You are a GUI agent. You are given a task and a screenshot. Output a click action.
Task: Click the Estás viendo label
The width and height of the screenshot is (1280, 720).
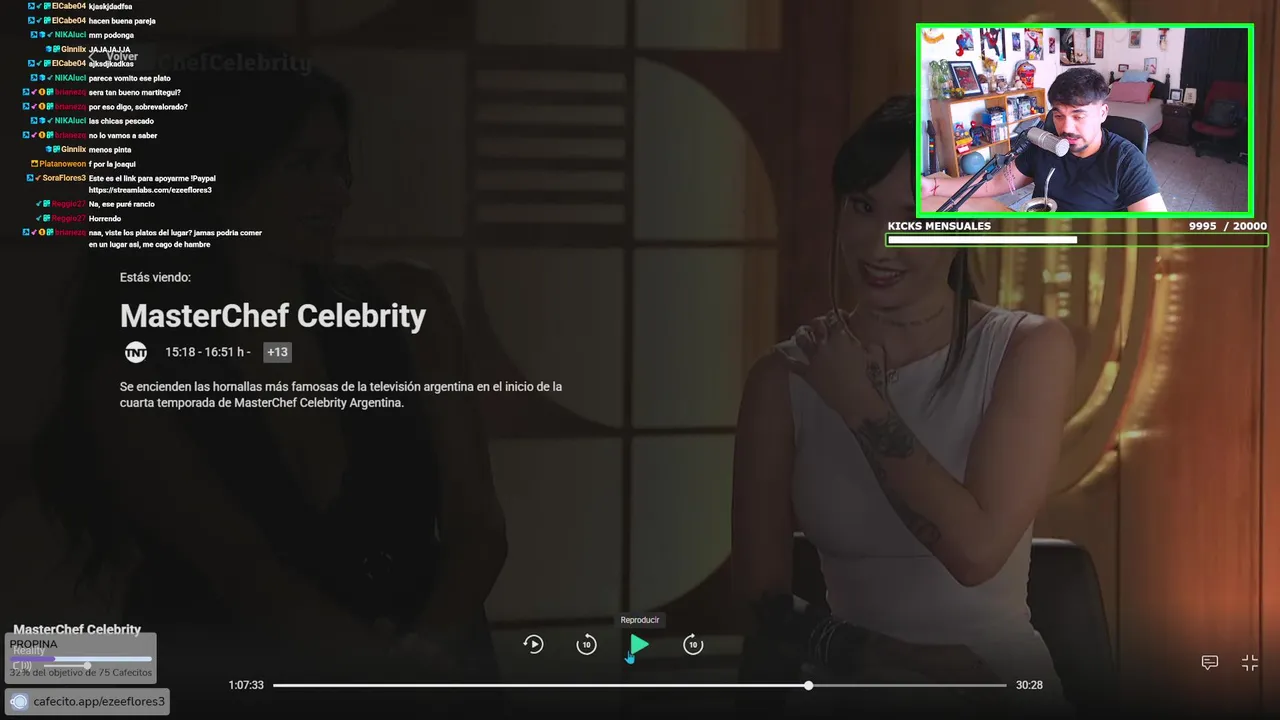155,277
